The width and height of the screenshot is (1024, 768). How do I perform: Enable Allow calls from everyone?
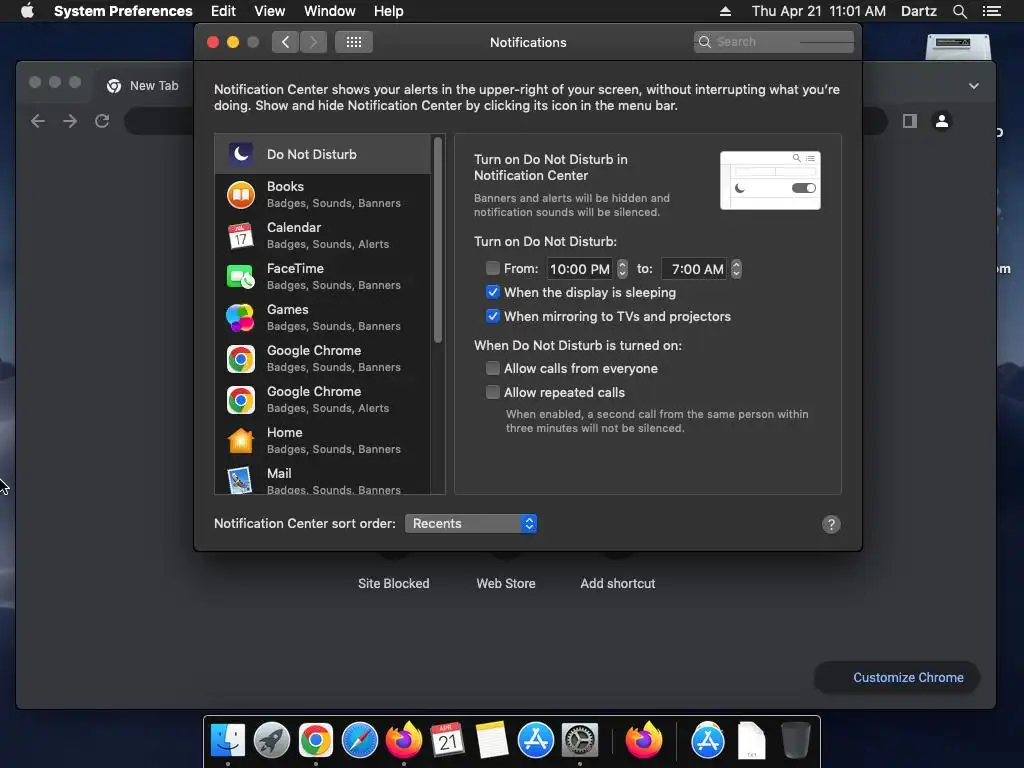click(x=492, y=368)
